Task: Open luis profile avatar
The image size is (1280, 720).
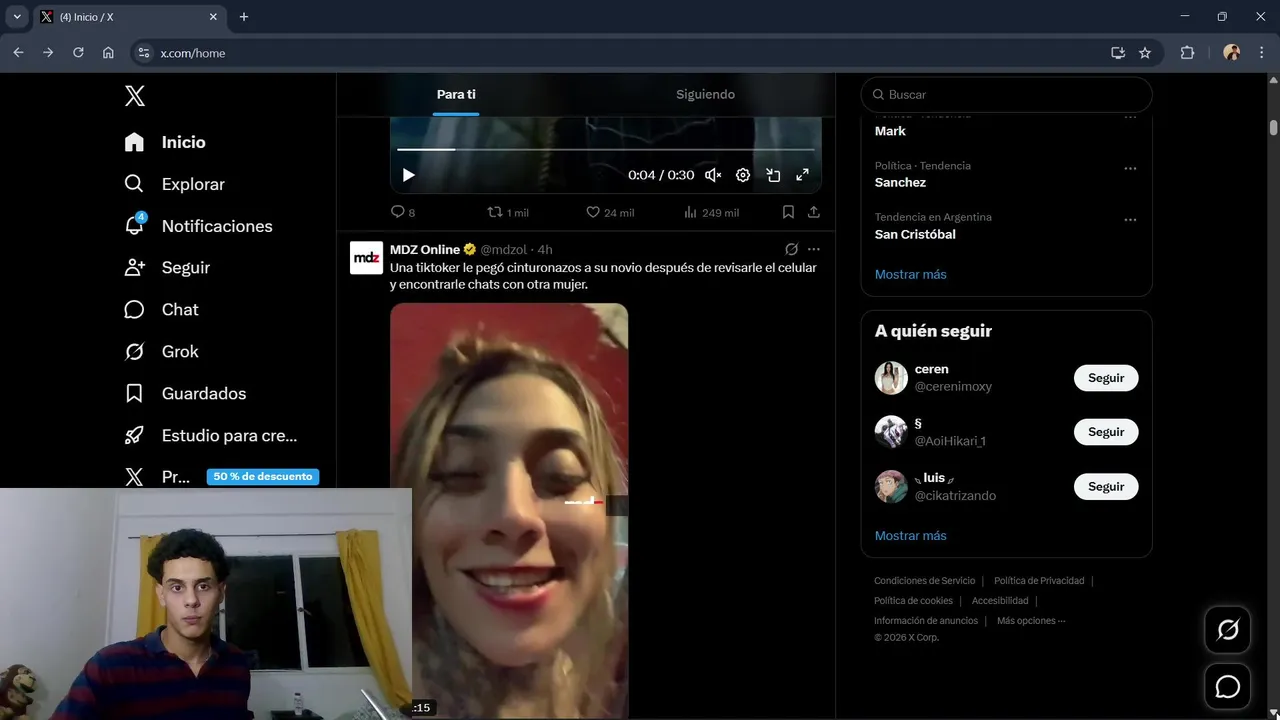Action: pos(891,486)
